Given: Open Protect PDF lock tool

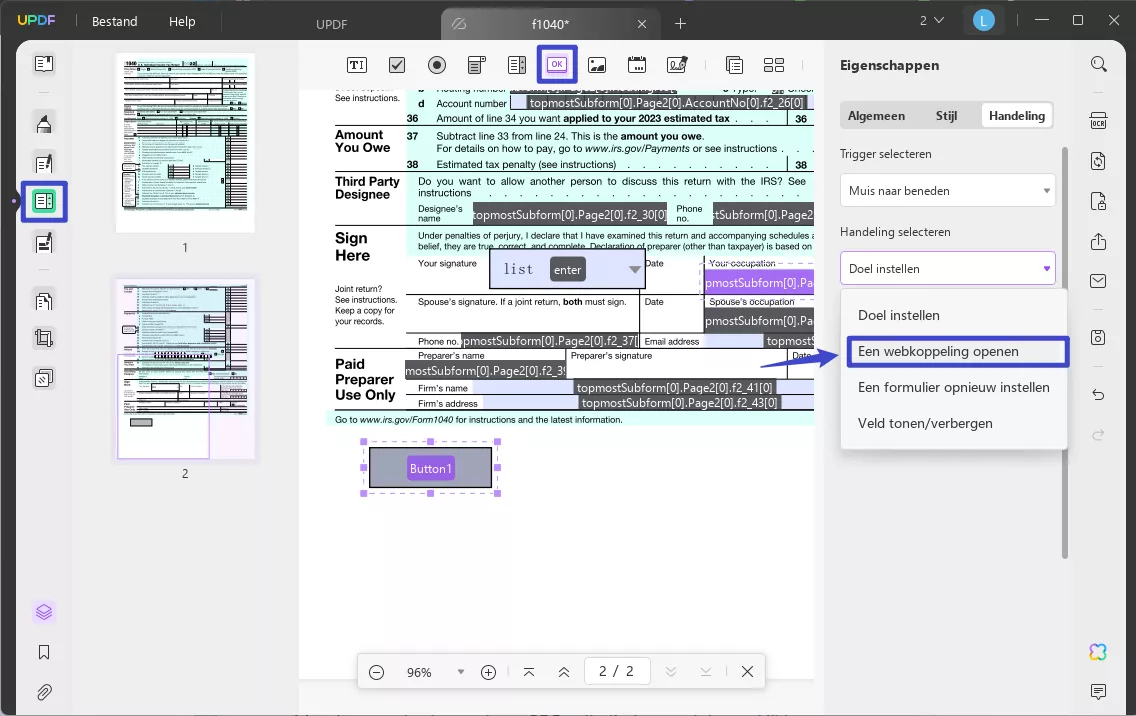Looking at the screenshot, I should point(1098,201).
